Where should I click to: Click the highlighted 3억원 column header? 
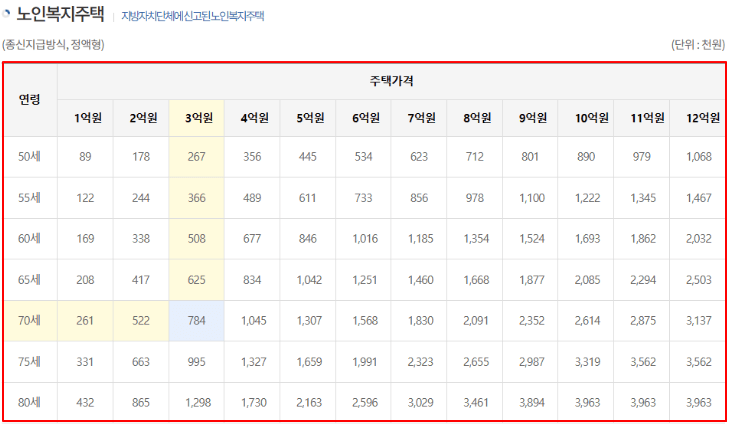pyautogui.click(x=196, y=118)
